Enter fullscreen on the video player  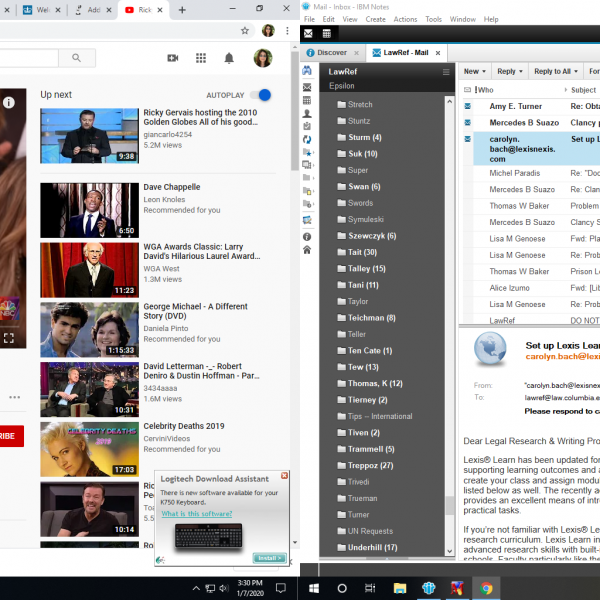pos(9,338)
